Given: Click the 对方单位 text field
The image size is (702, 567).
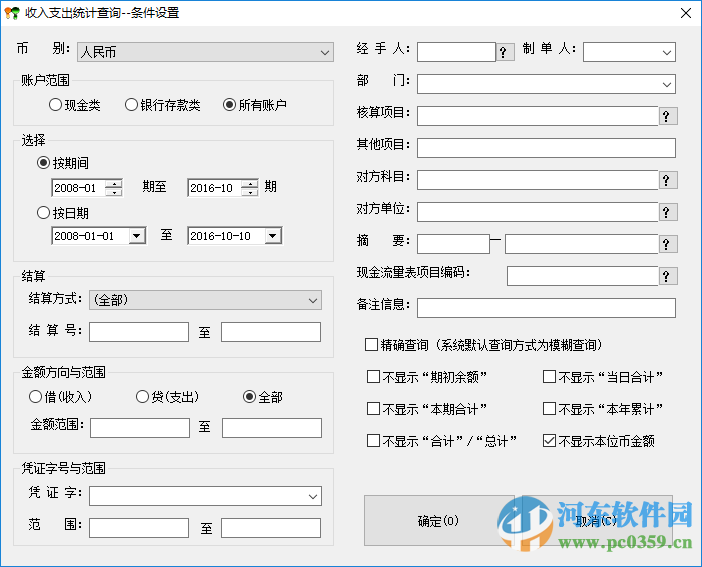Looking at the screenshot, I should [x=537, y=212].
